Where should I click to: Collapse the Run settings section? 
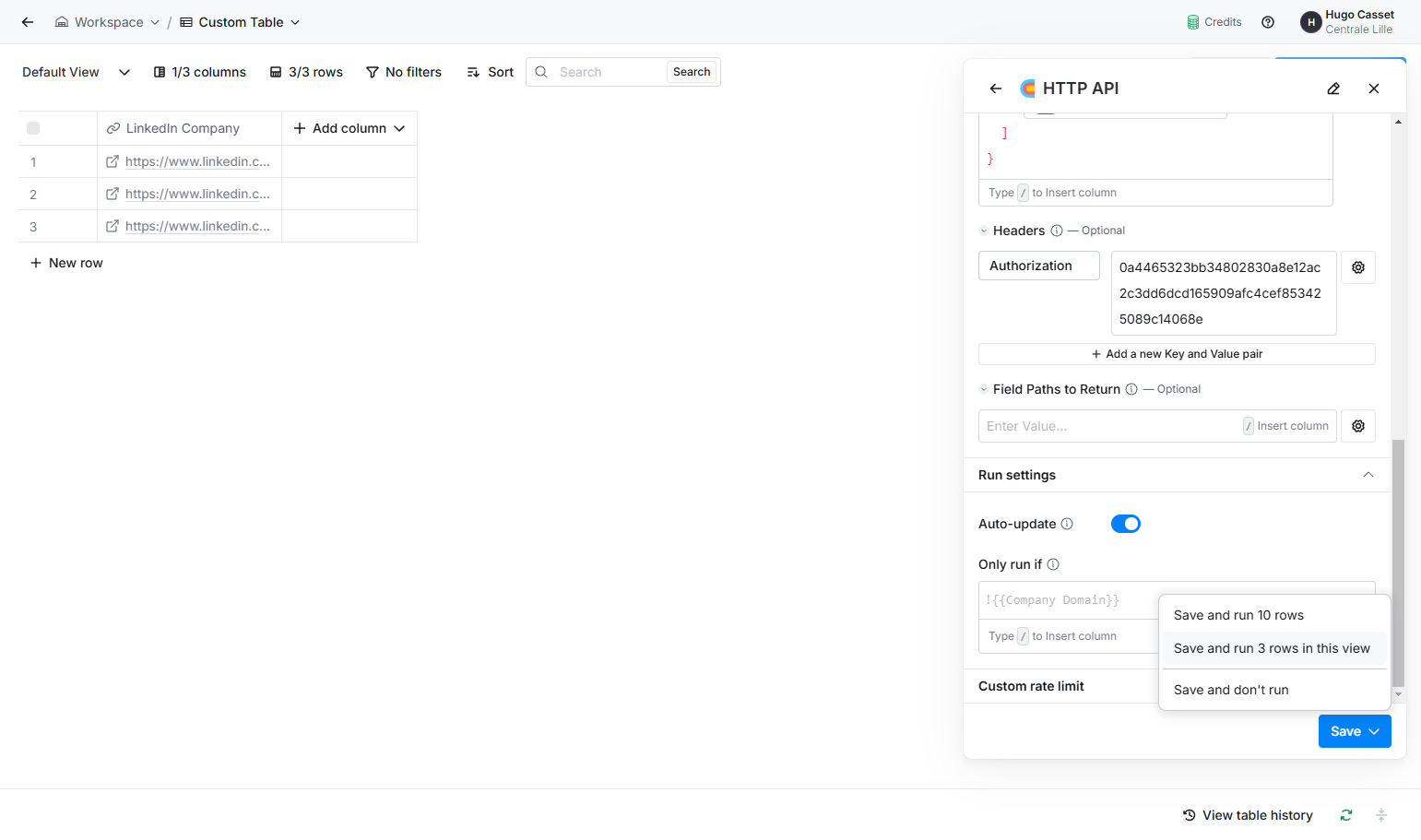point(1368,475)
